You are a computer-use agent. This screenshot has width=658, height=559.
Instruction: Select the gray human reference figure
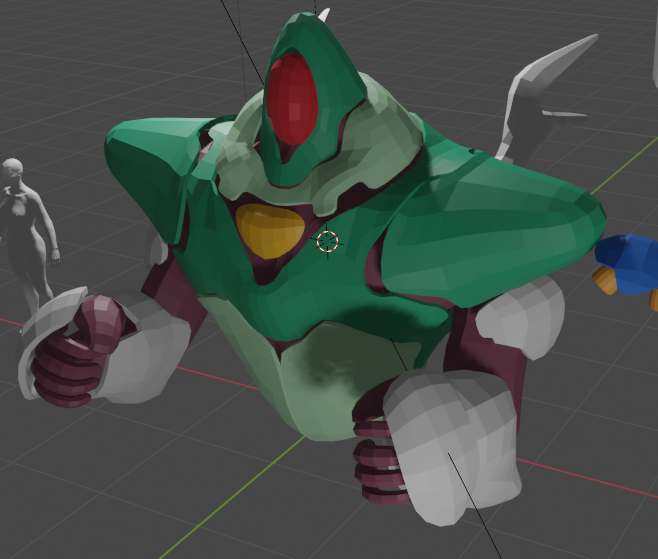27,235
